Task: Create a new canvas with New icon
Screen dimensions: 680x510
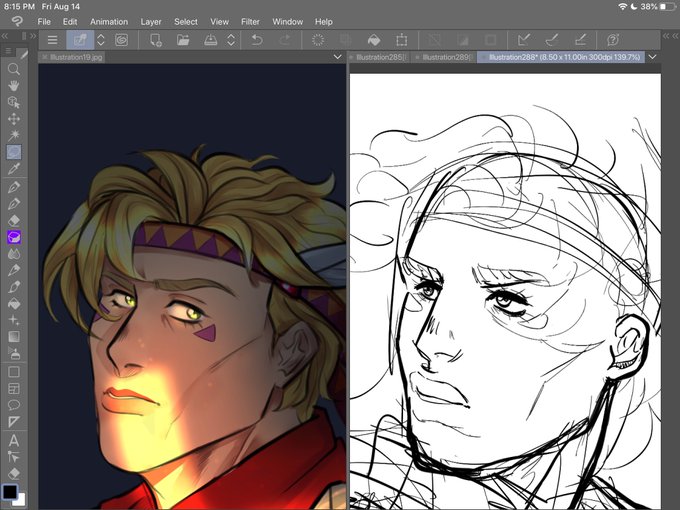Action: click(156, 40)
